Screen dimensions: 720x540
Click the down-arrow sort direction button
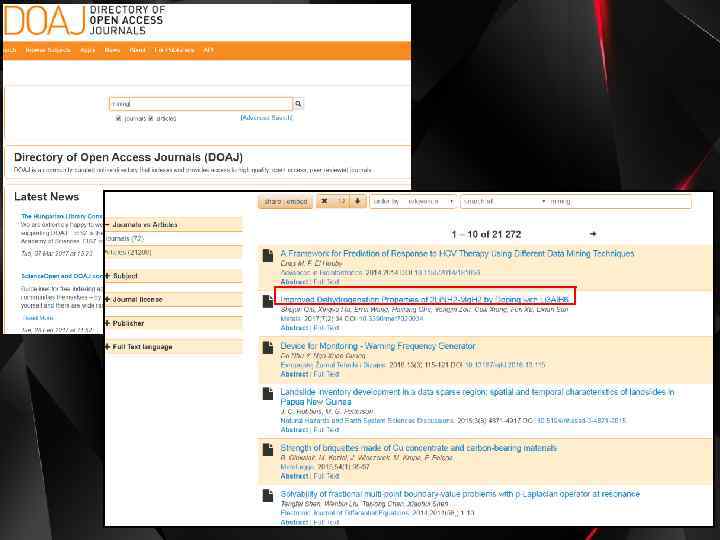[358, 201]
